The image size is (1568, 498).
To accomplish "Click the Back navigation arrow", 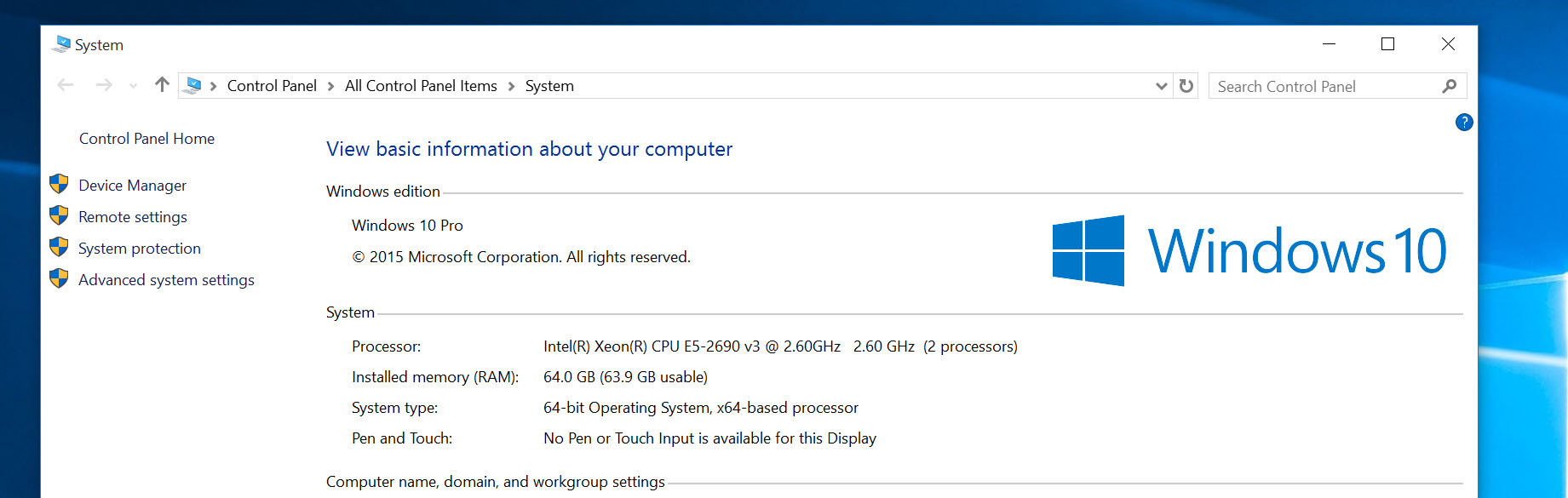I will [66, 85].
